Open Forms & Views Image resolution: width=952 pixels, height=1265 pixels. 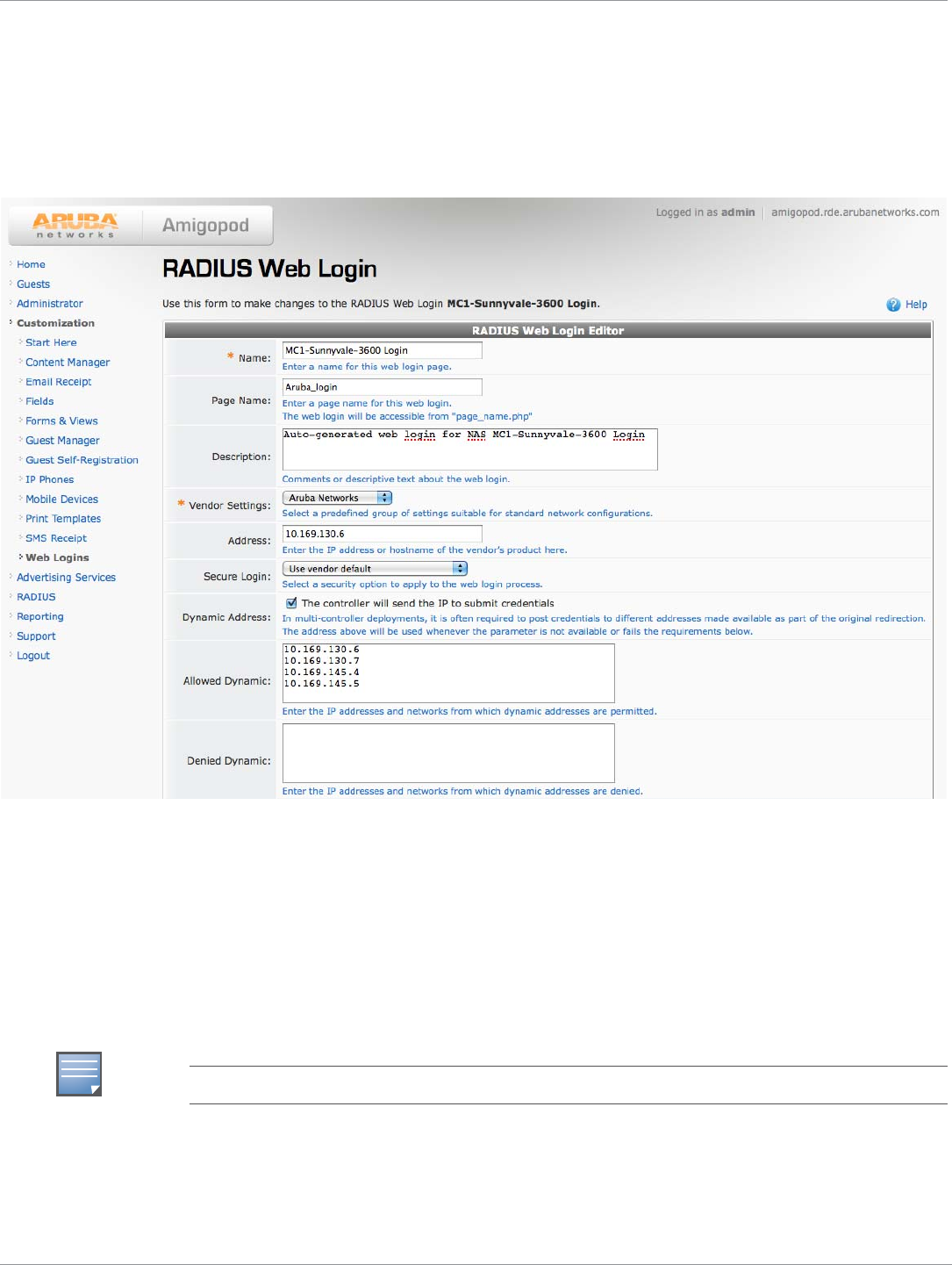click(61, 421)
